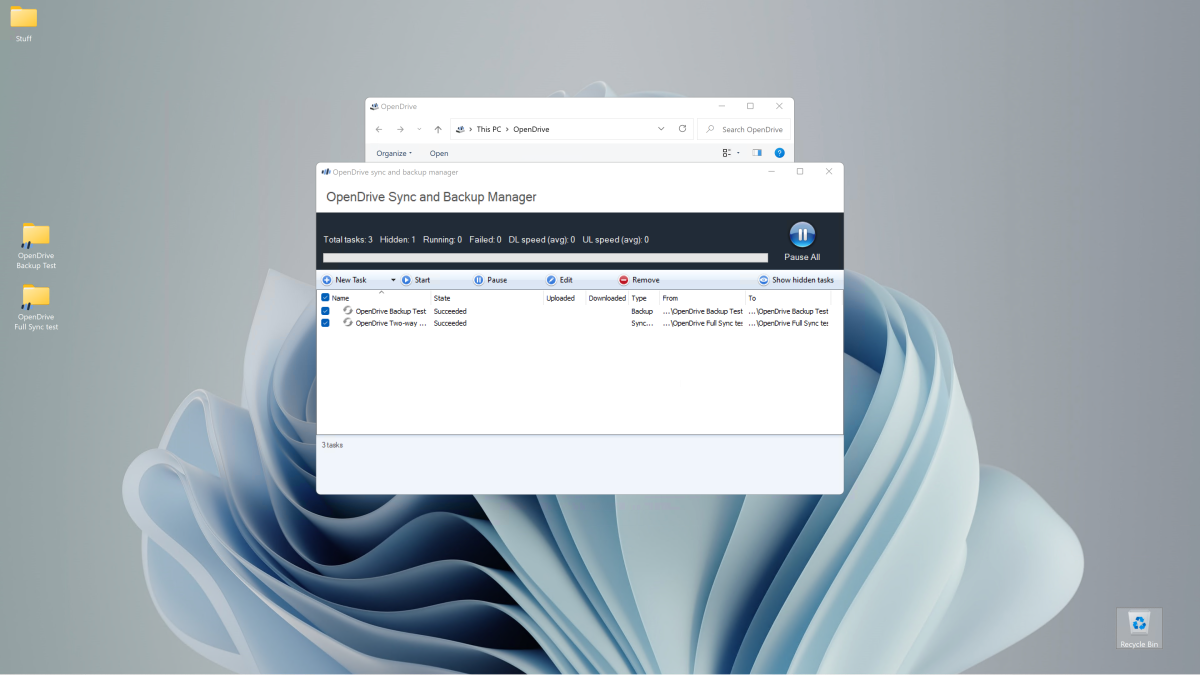Click the Pause All round button
This screenshot has width=1200, height=675.
pos(802,236)
